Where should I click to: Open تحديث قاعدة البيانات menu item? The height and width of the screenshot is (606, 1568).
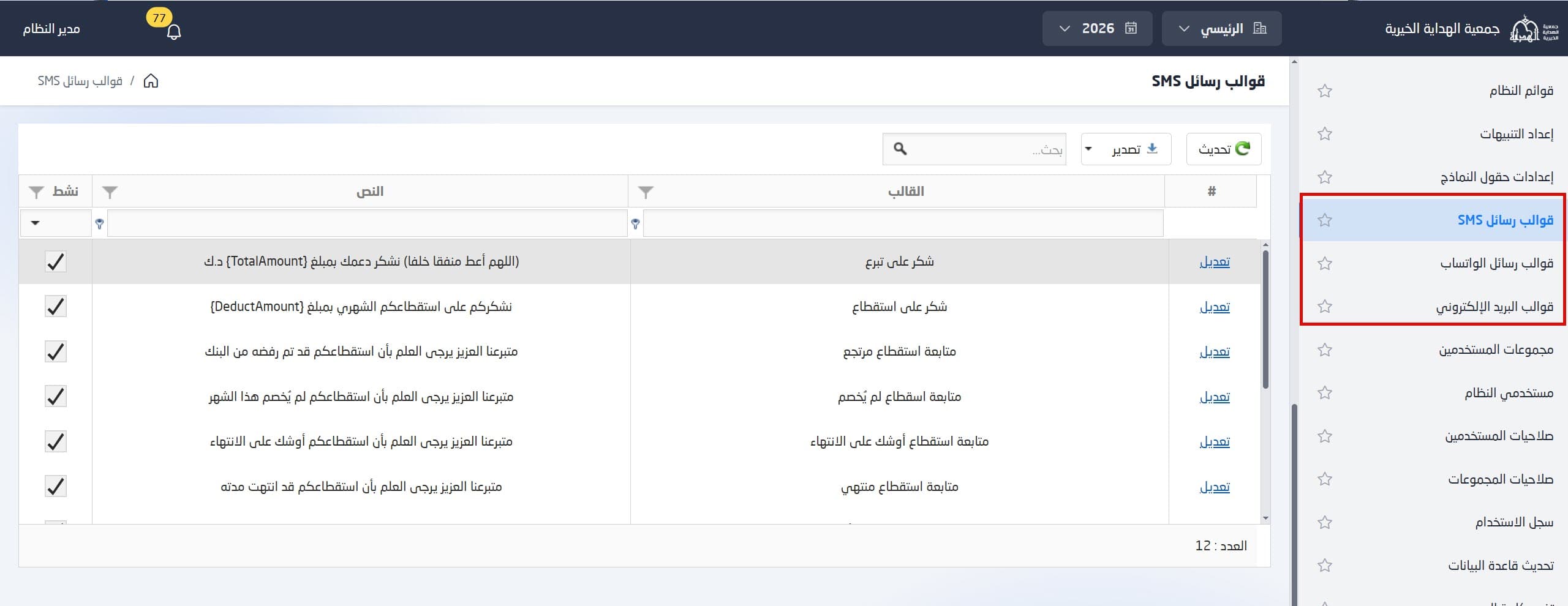[x=1501, y=565]
